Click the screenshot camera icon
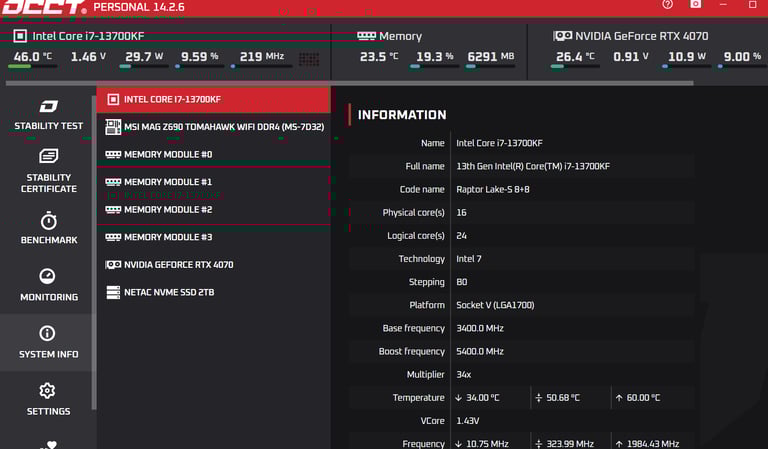 click(x=696, y=4)
